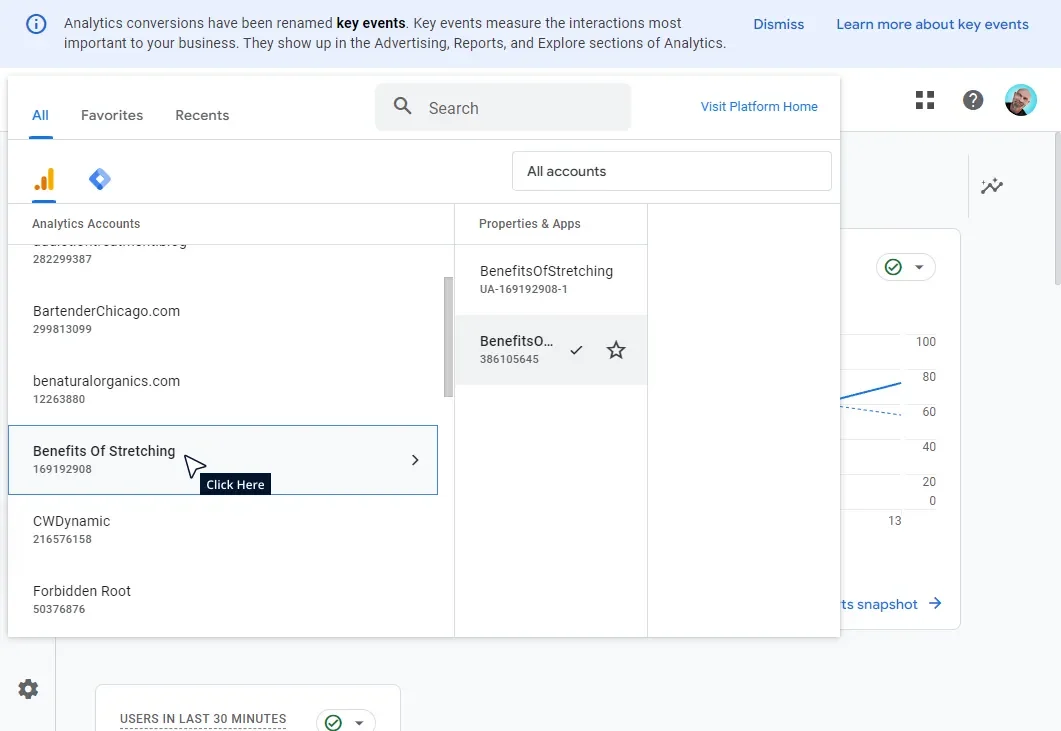Open the Help question mark icon

972,99
